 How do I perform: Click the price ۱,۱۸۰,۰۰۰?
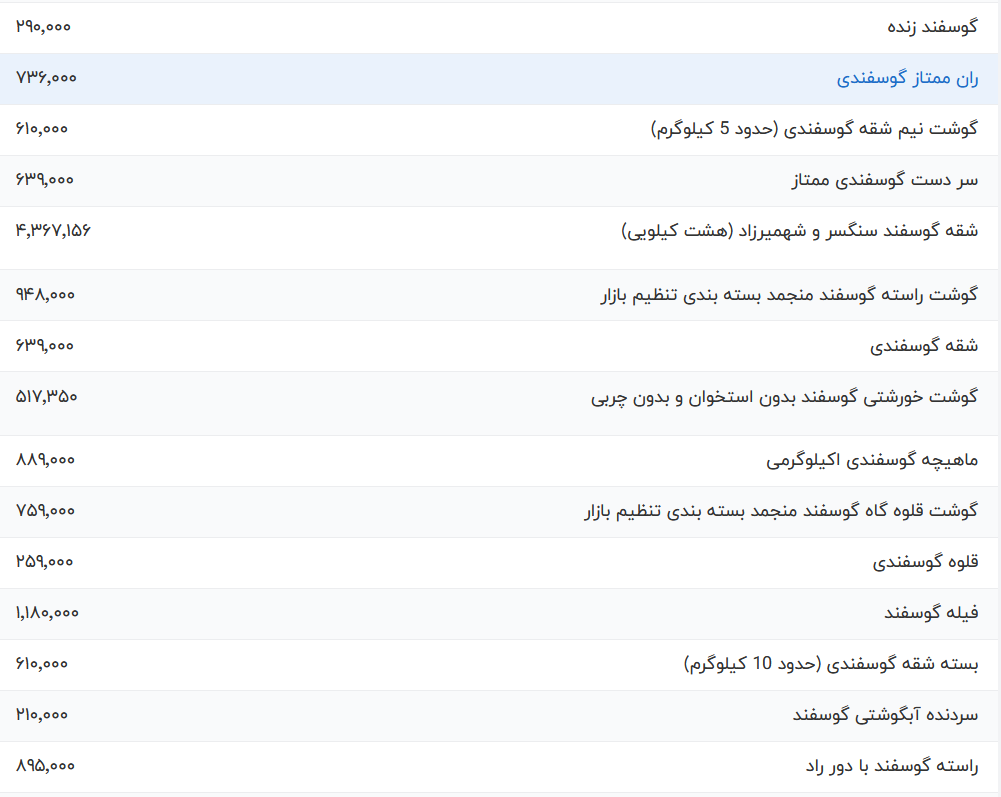[47, 613]
